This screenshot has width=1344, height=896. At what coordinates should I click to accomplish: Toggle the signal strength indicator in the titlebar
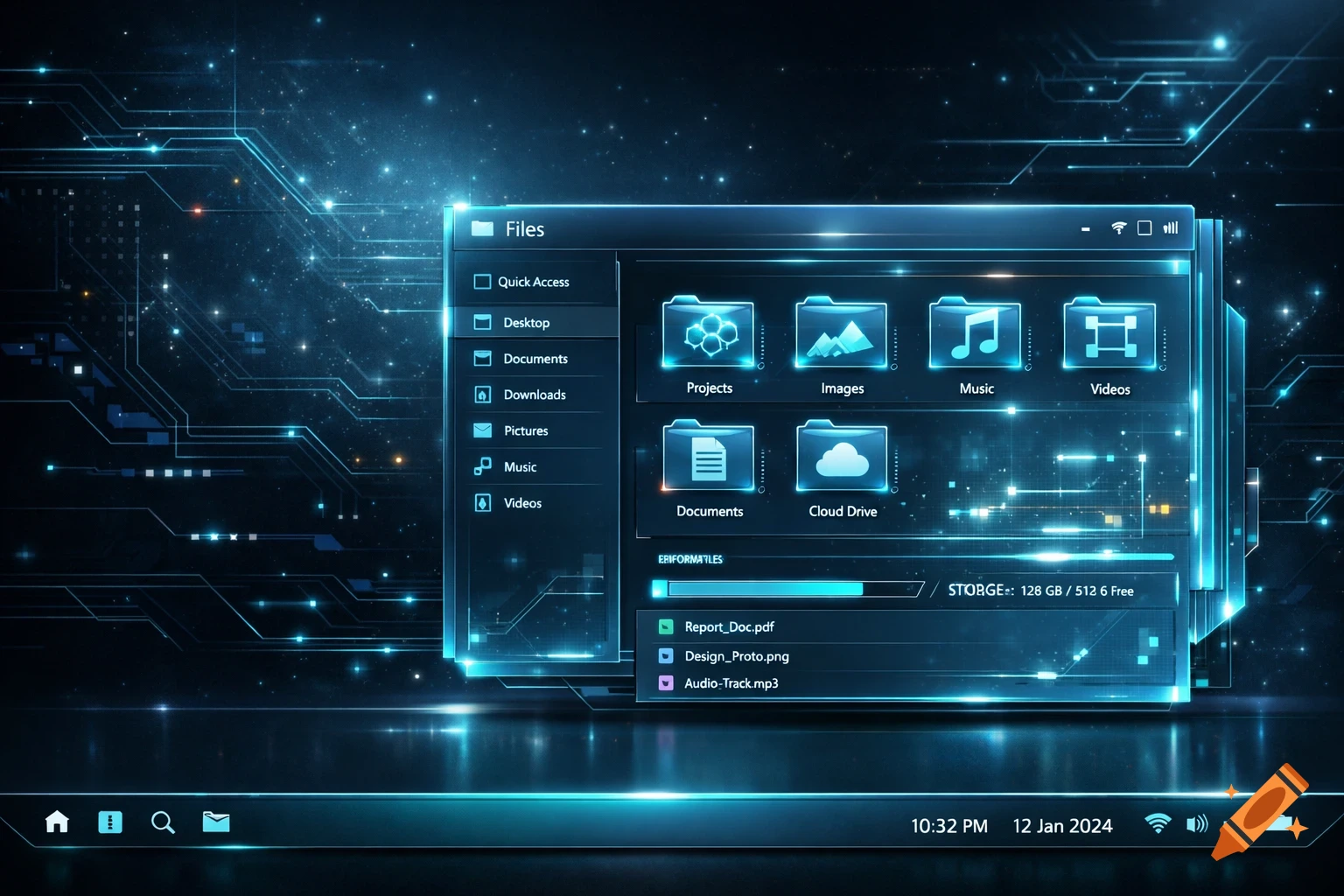point(1170,227)
